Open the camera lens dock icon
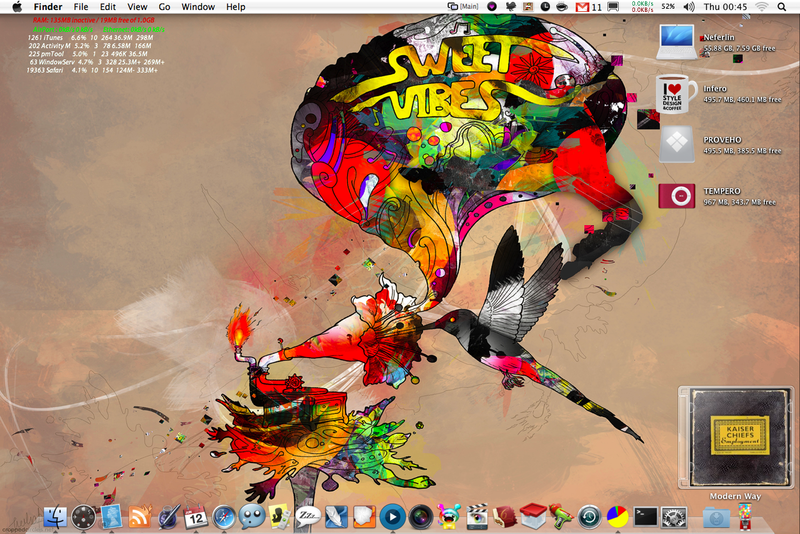 [x=421, y=517]
